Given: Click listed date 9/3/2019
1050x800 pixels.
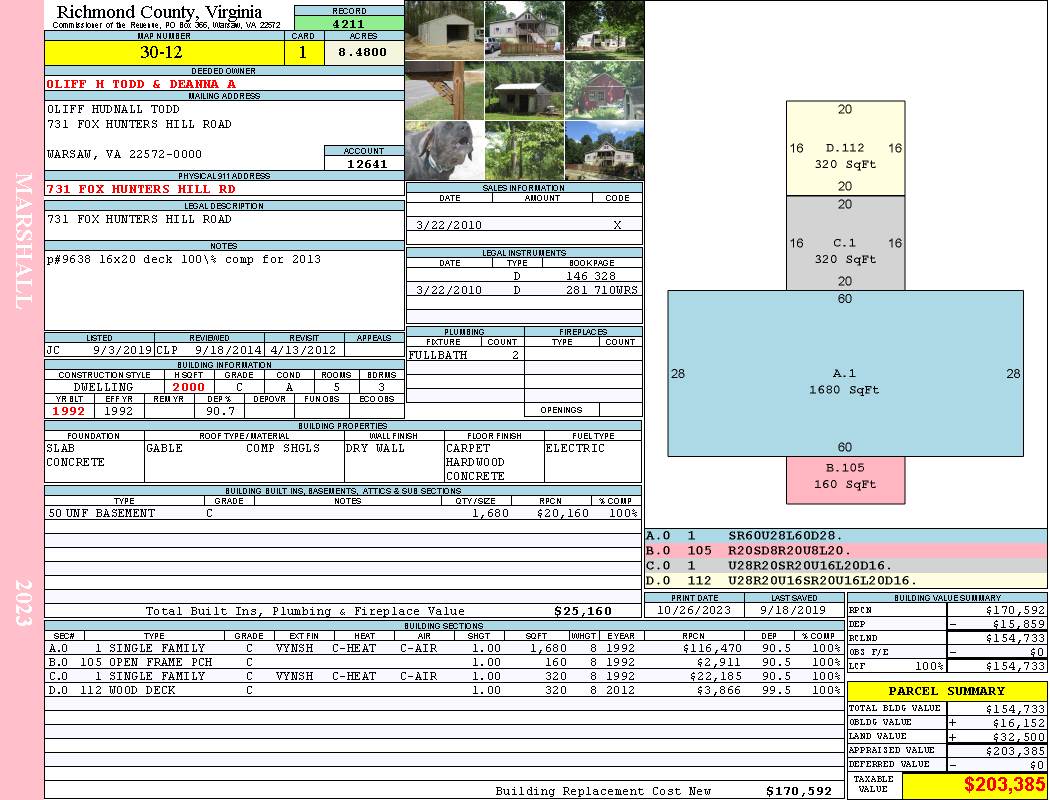Looking at the screenshot, I should click(x=122, y=349).
